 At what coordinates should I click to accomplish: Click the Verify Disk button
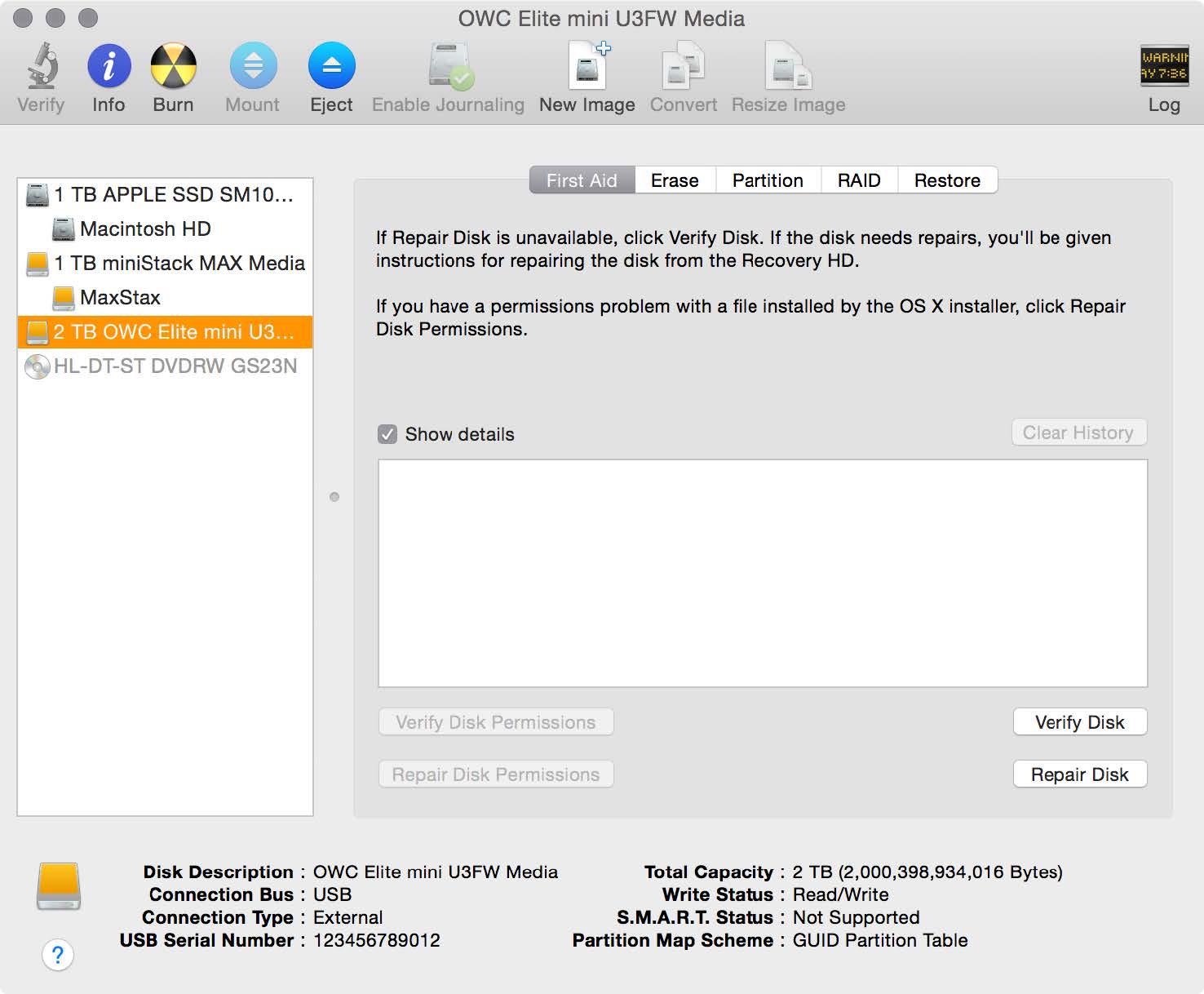pyautogui.click(x=1079, y=721)
